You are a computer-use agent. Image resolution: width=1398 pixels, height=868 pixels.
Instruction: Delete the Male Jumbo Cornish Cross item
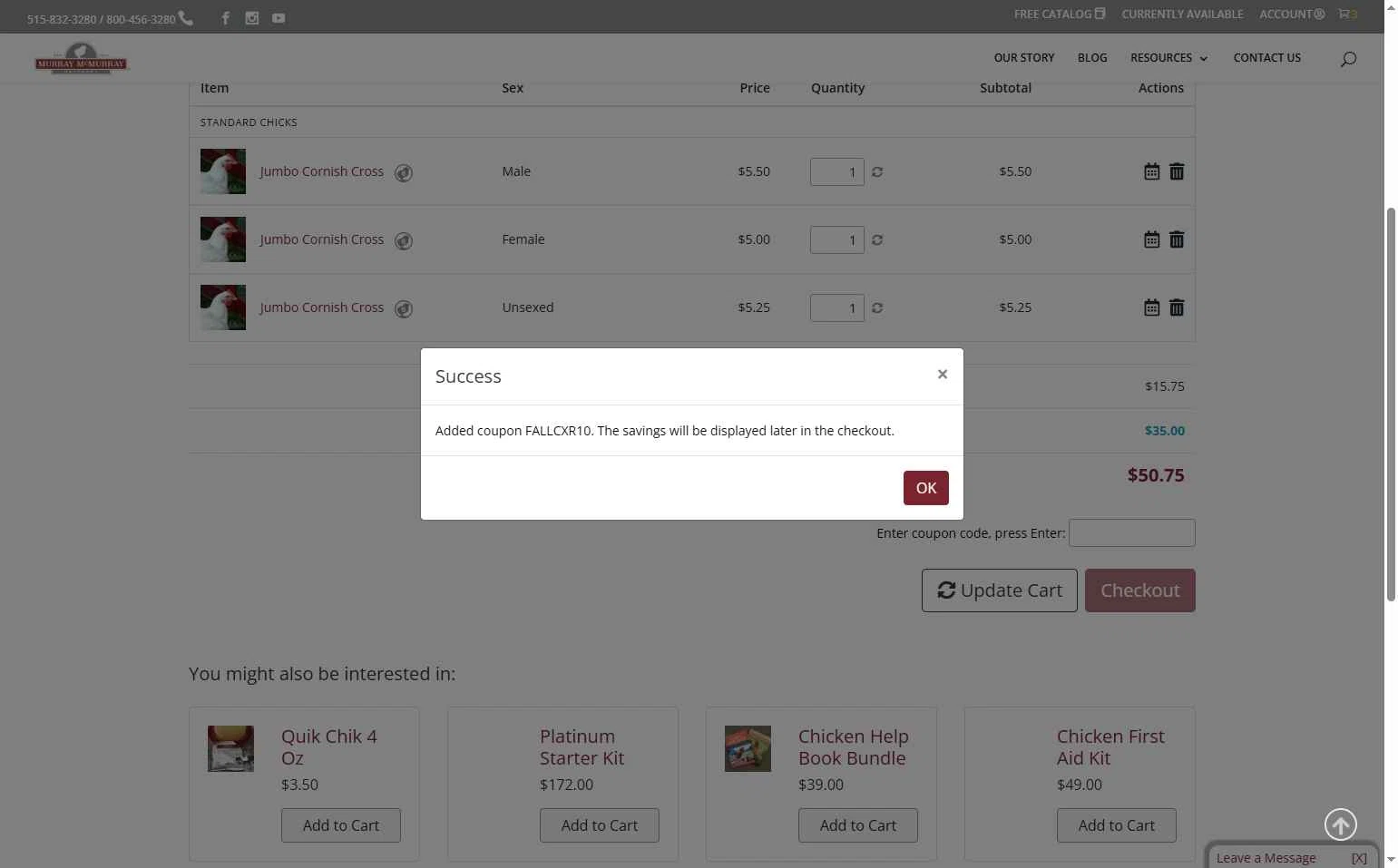1177,171
